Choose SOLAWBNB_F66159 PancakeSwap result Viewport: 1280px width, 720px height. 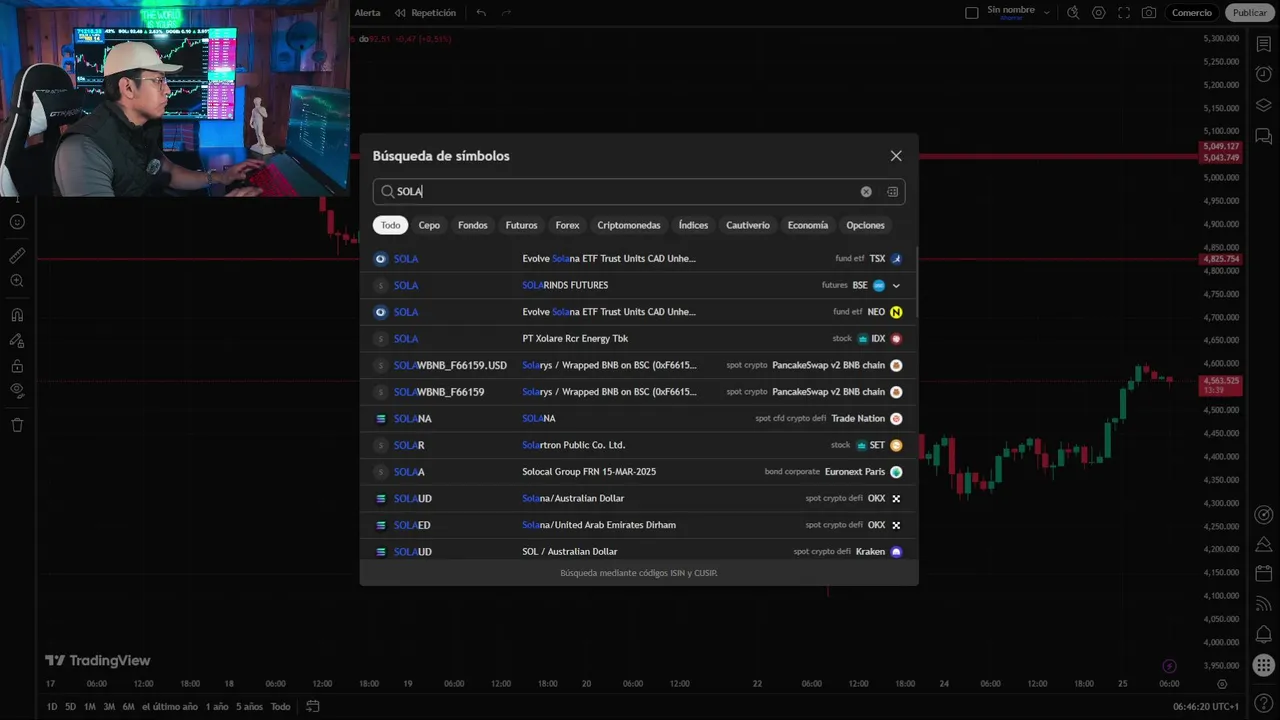638,392
